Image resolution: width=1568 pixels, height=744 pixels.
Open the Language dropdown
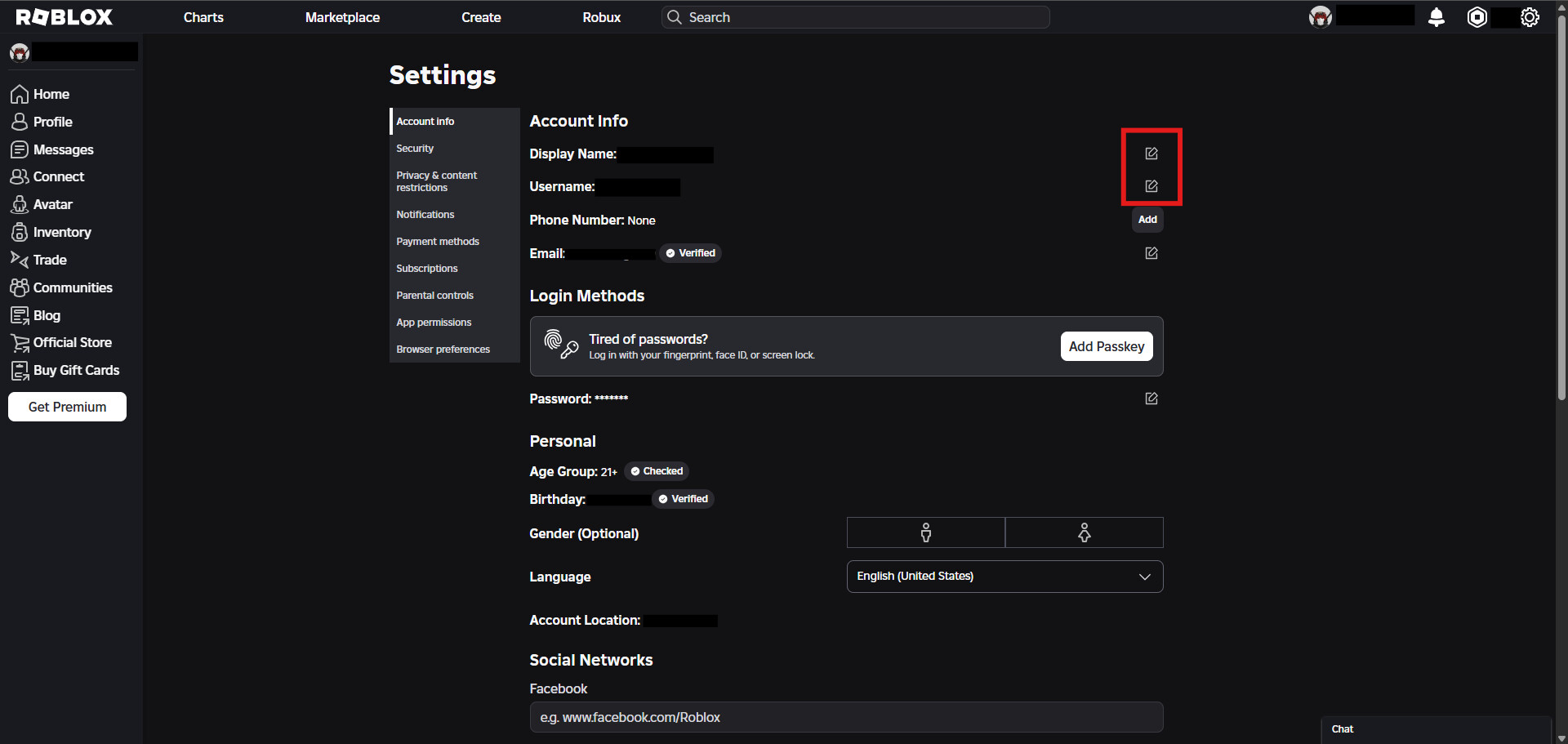pos(1004,576)
